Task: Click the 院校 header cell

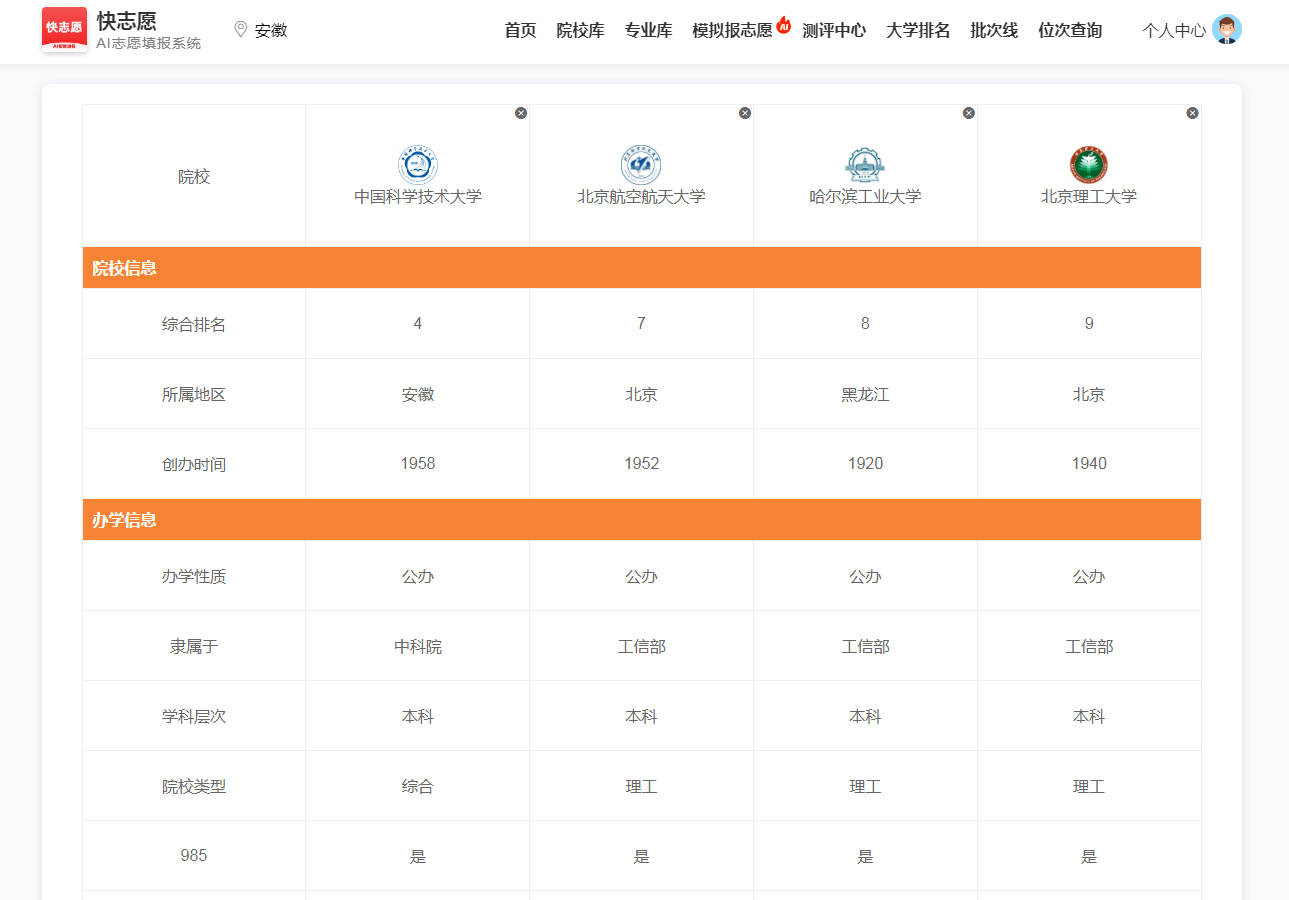Action: pyautogui.click(x=194, y=176)
